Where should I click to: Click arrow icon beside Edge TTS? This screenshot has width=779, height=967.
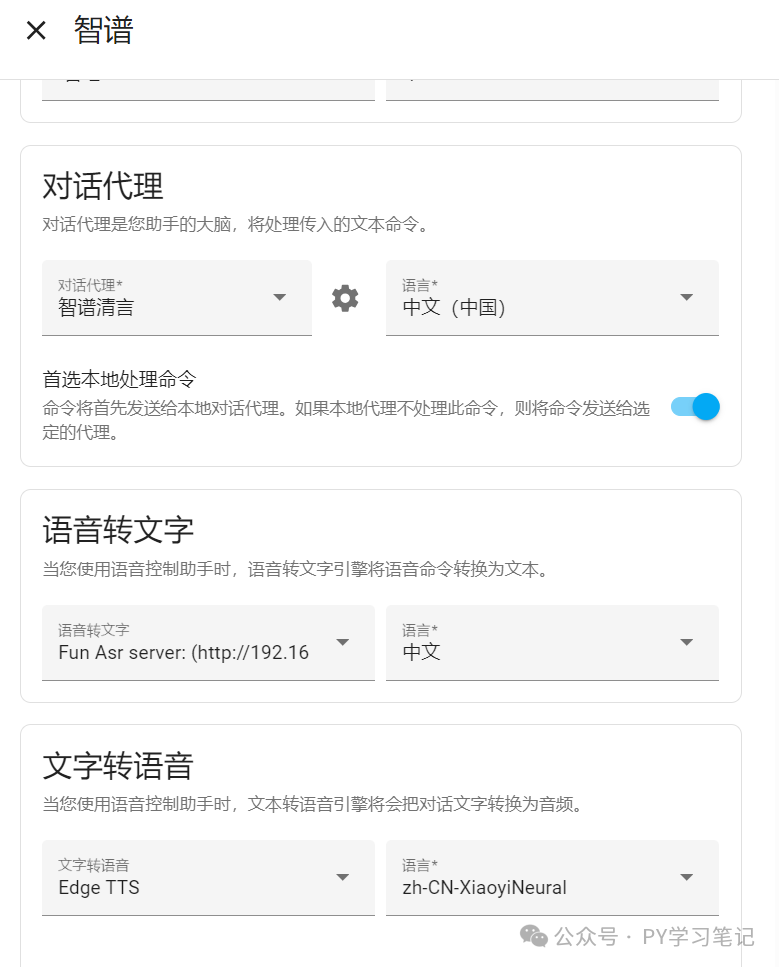tap(342, 877)
